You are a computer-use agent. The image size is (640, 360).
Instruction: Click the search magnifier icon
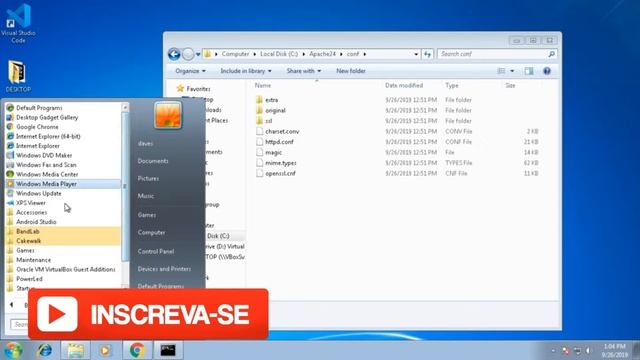click(551, 54)
